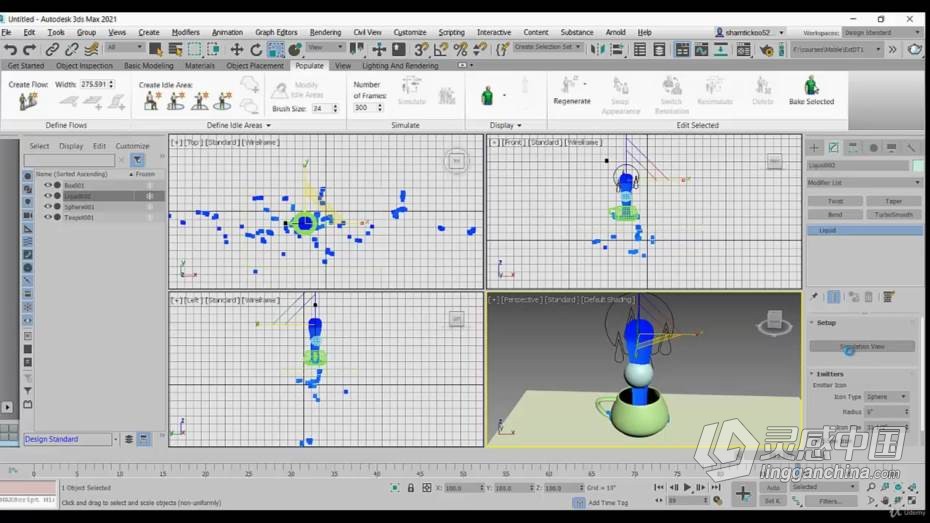Toggle visibility eye for Teapot001

pos(47,217)
